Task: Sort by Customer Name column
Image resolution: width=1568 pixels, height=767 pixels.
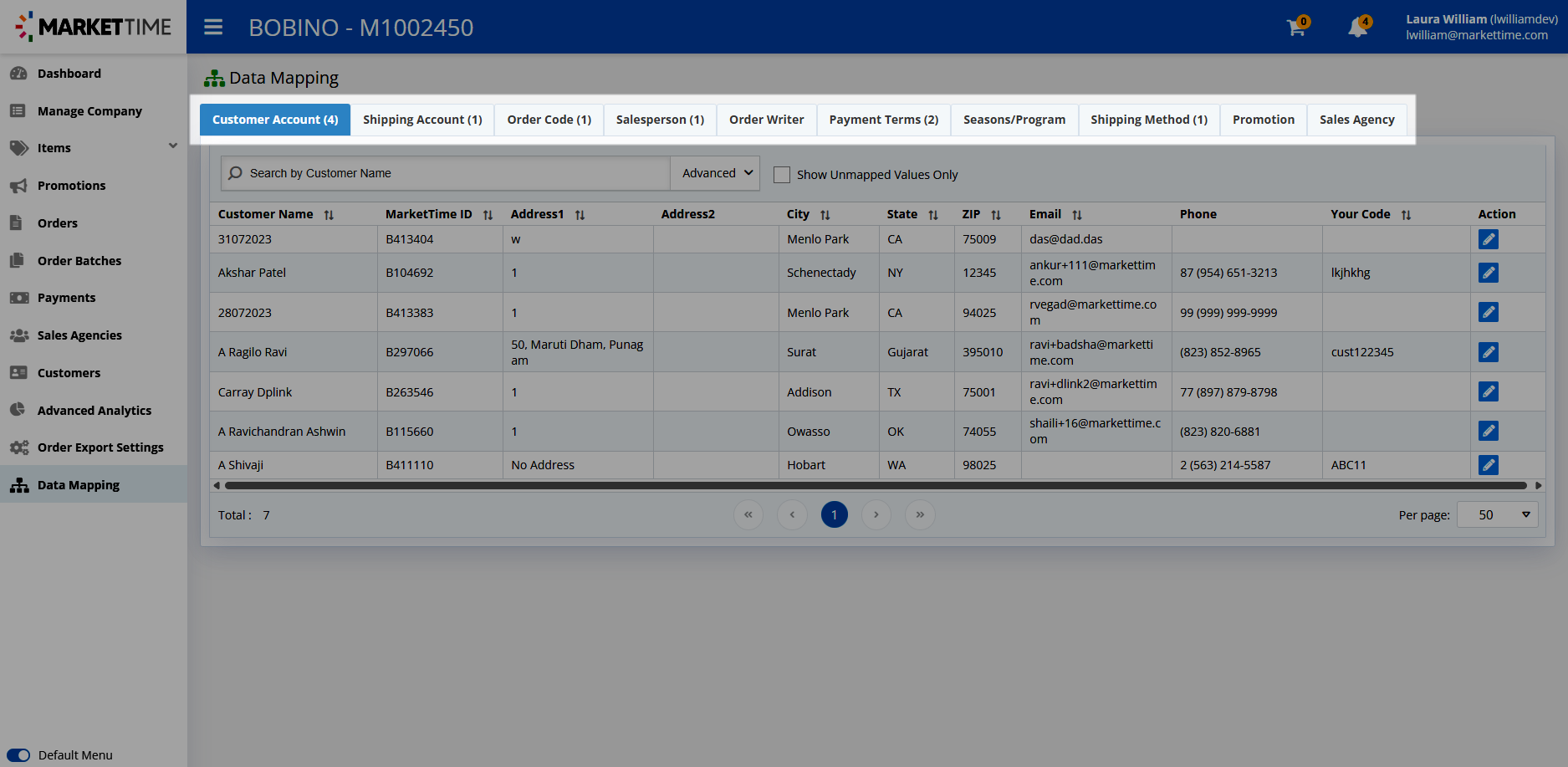Action: (x=329, y=215)
